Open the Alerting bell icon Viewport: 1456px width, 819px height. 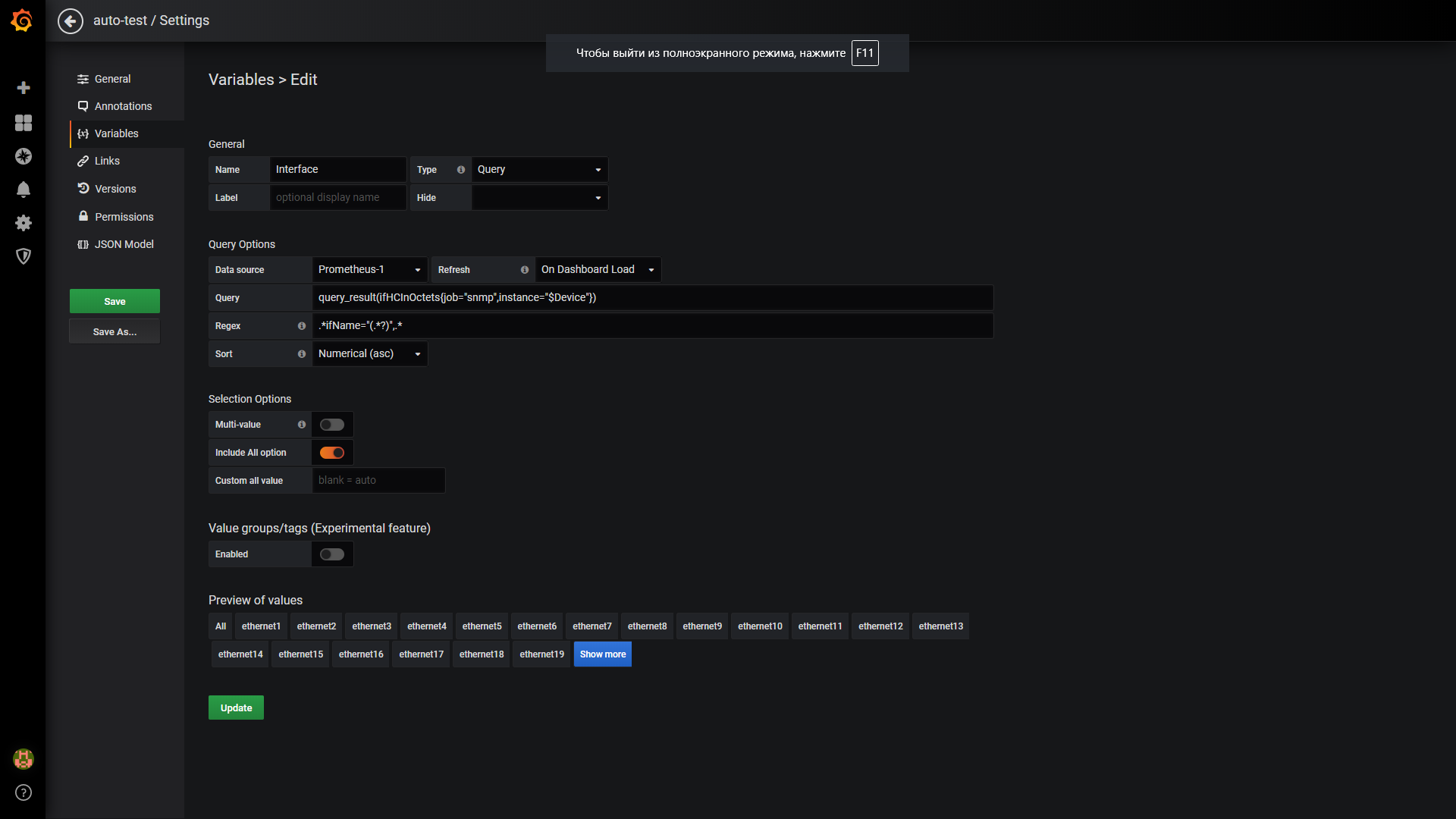click(x=24, y=190)
